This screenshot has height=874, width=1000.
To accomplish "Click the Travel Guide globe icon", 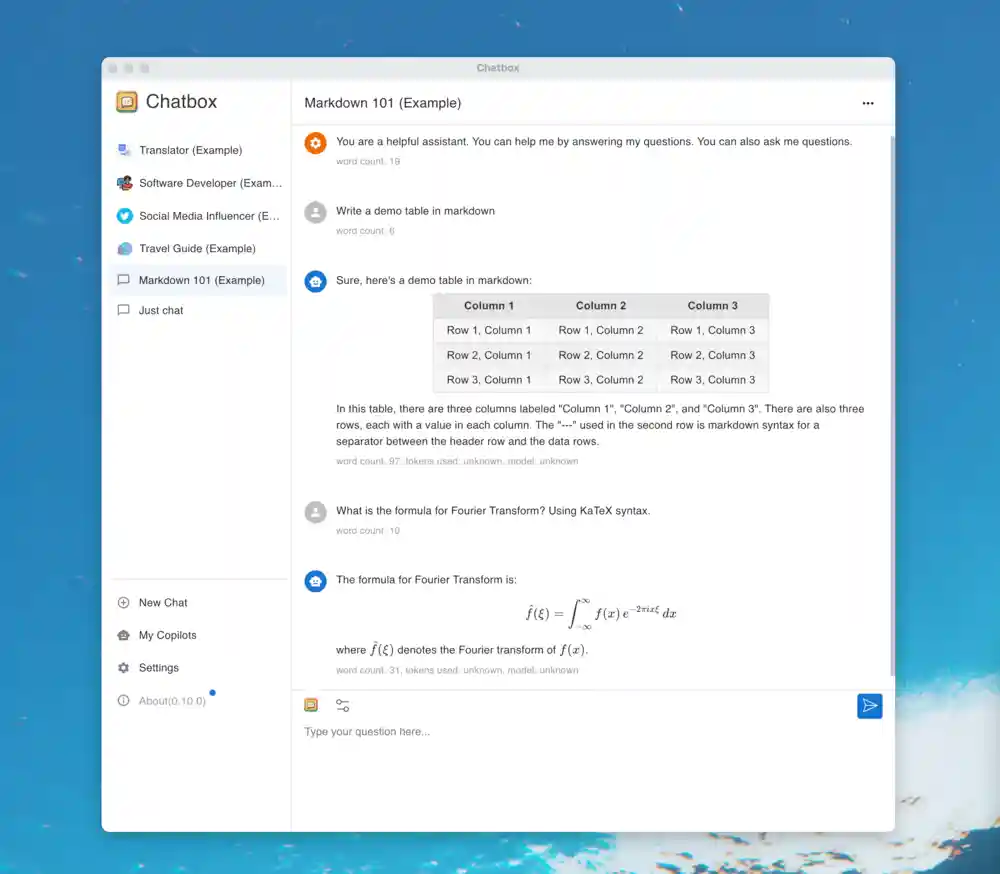I will coord(124,248).
